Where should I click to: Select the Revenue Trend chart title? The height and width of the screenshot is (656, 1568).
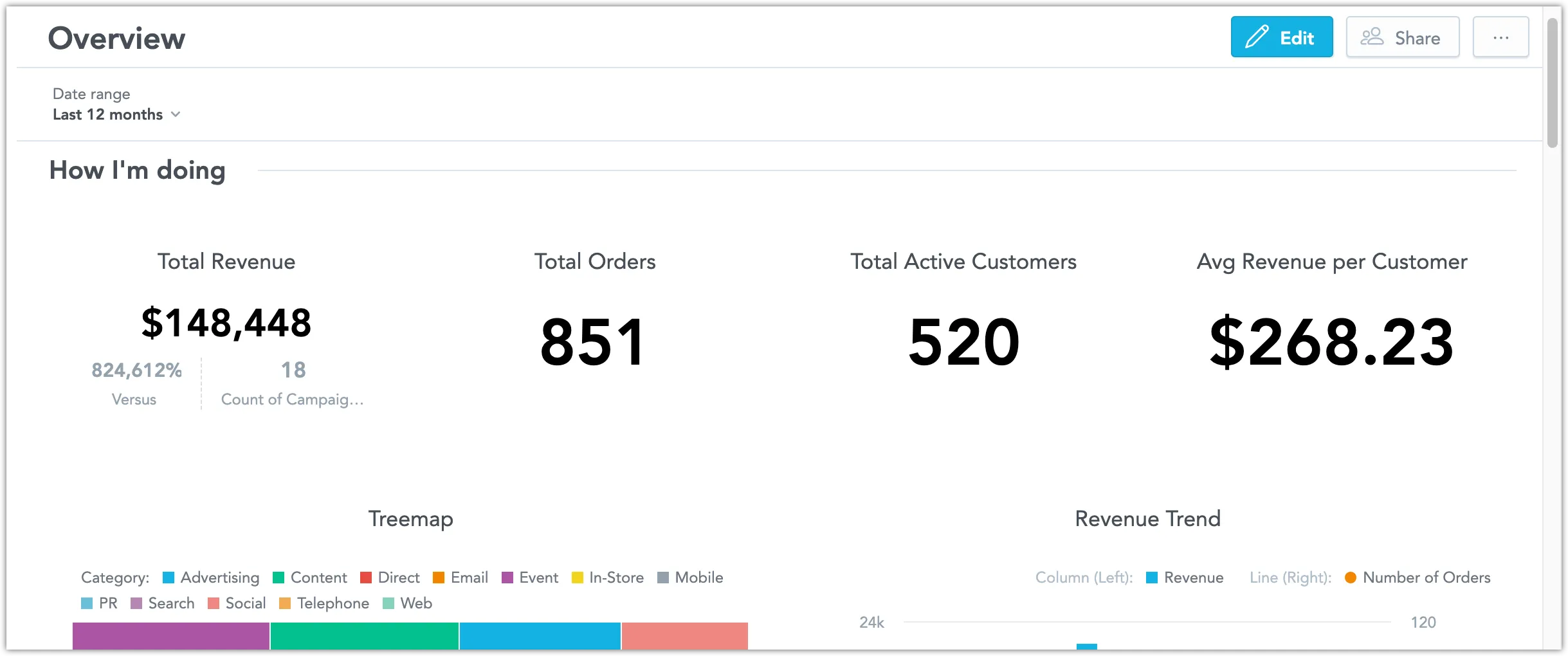tap(1148, 519)
